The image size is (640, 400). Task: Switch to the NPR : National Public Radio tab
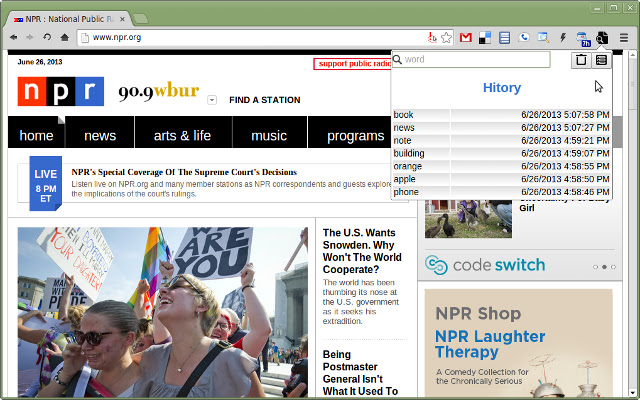click(x=69, y=19)
